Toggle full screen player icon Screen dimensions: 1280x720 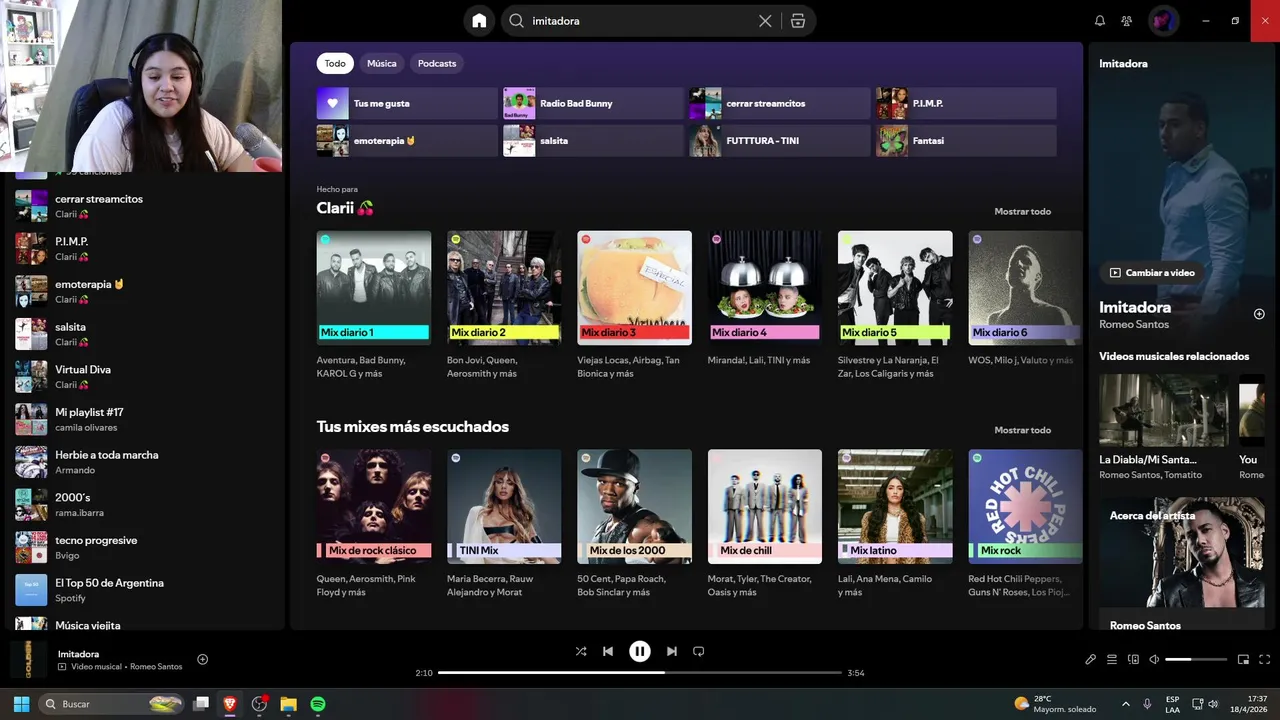tap(1265, 659)
